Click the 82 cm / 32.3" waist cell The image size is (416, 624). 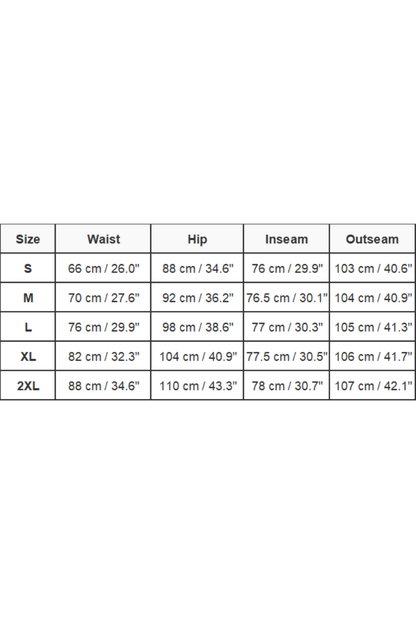tap(103, 356)
